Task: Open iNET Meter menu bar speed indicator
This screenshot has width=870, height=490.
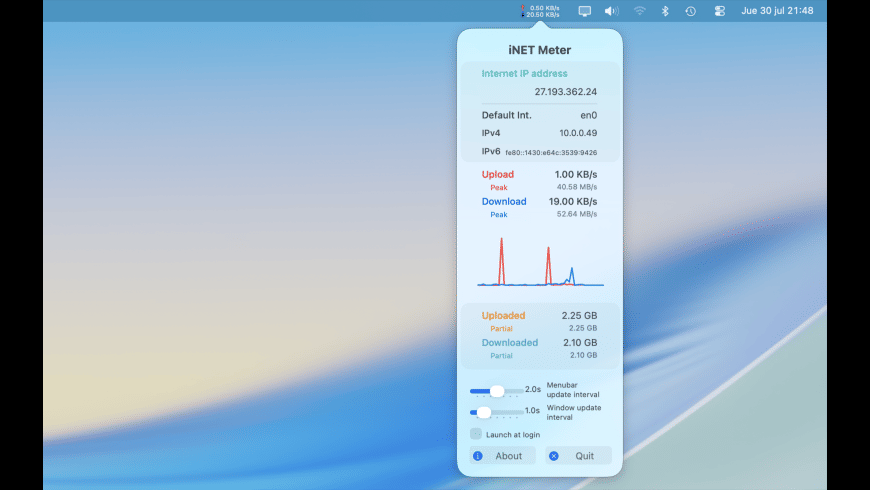Action: coord(540,11)
